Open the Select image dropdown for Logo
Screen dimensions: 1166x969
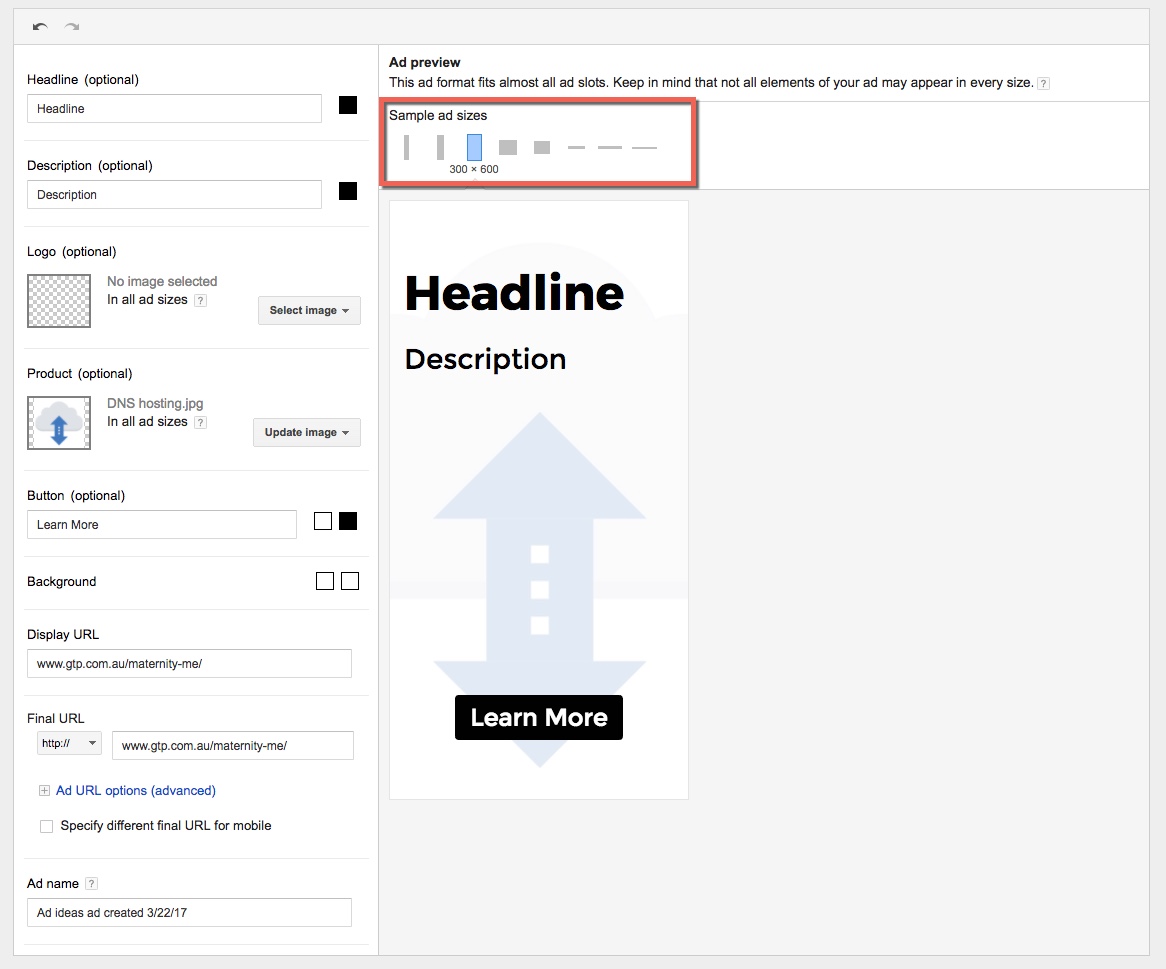(x=309, y=311)
